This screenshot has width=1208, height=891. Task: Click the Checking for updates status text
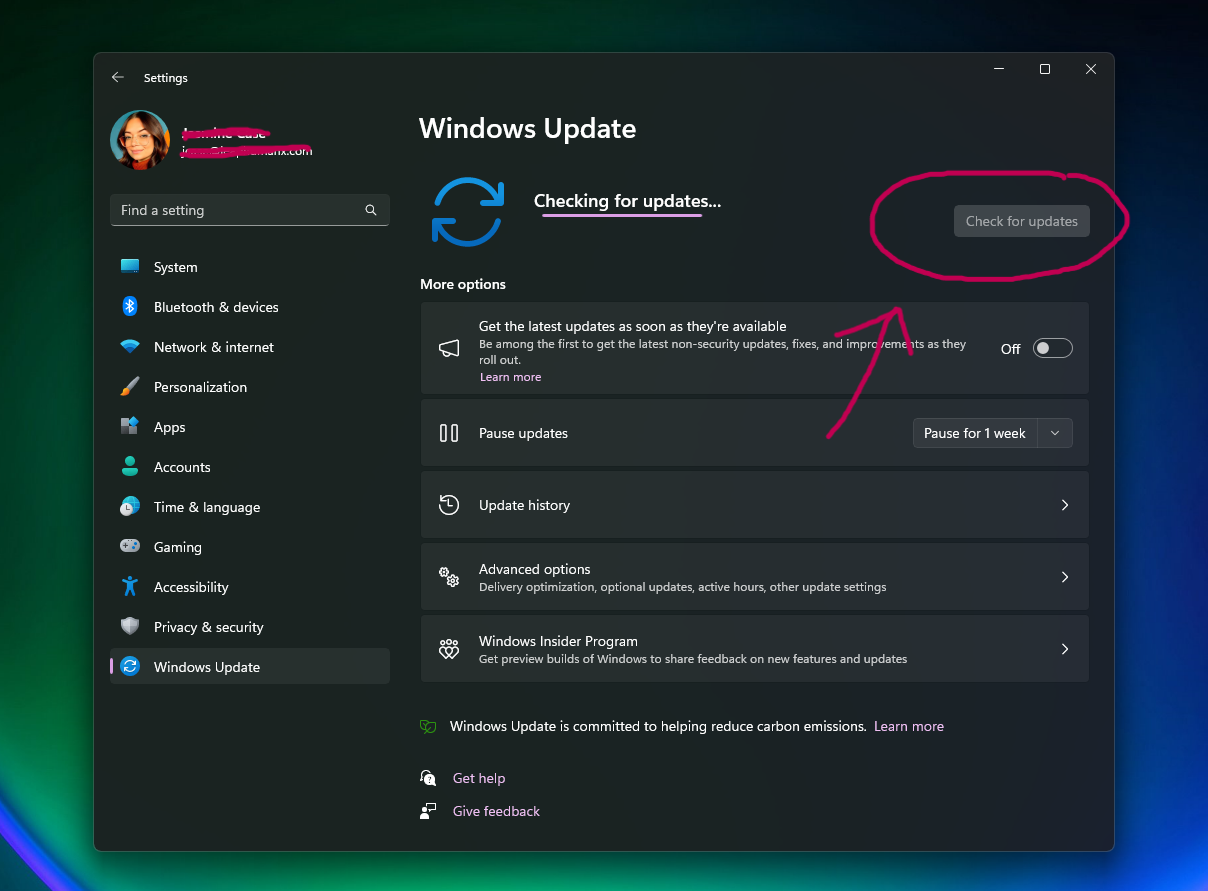(x=627, y=201)
